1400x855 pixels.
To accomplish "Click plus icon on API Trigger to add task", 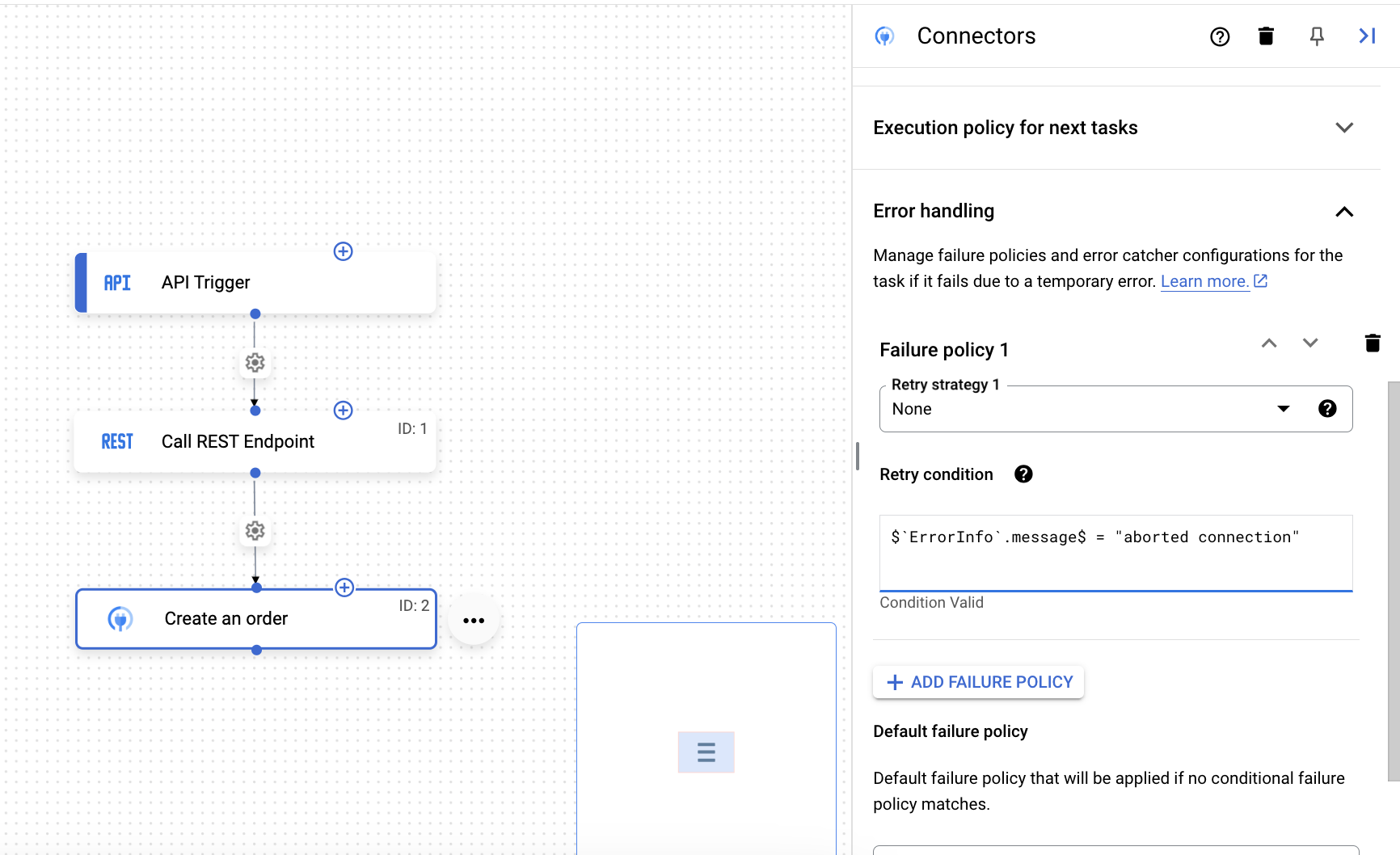I will coord(343,251).
